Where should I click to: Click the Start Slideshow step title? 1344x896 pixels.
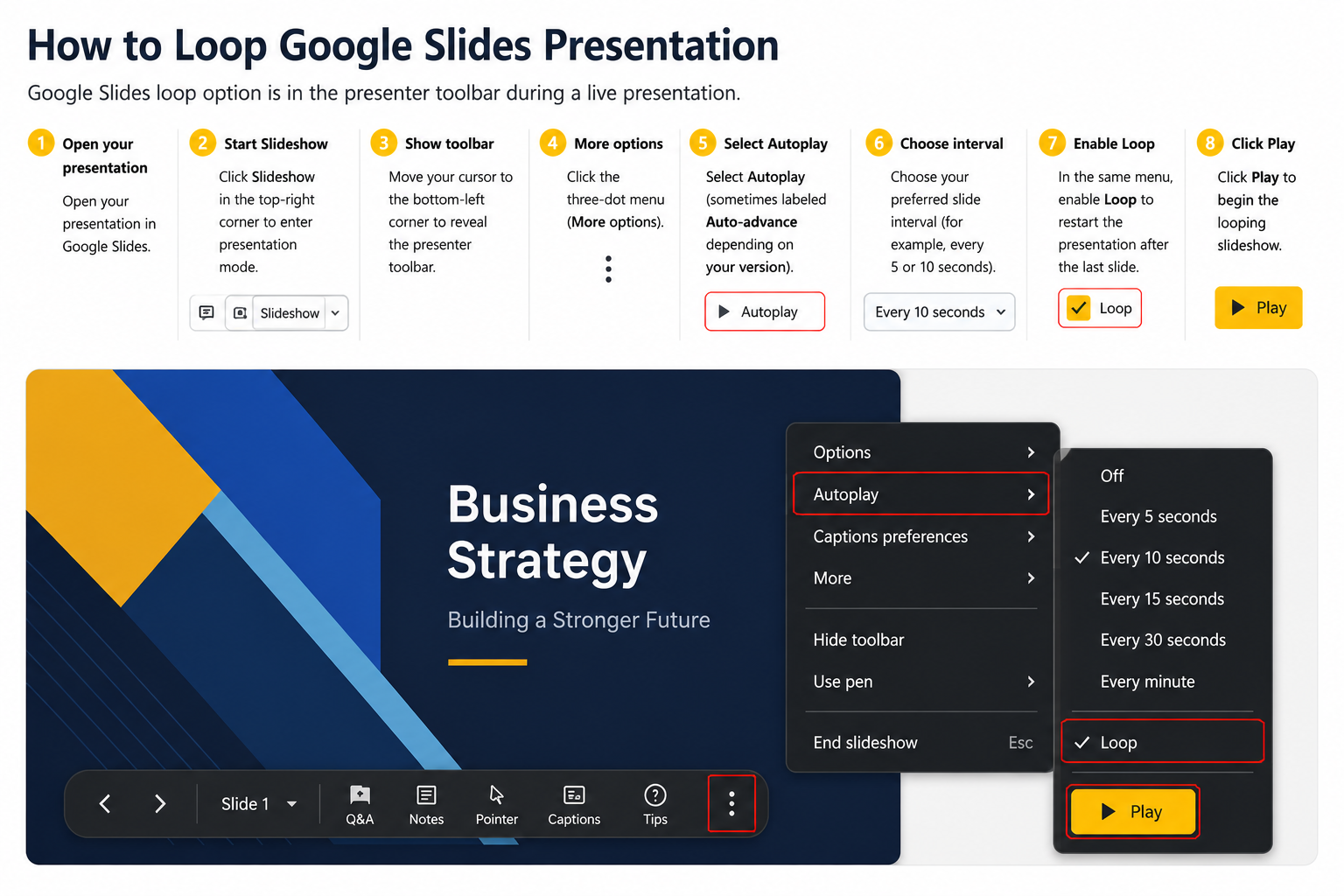pyautogui.click(x=276, y=143)
